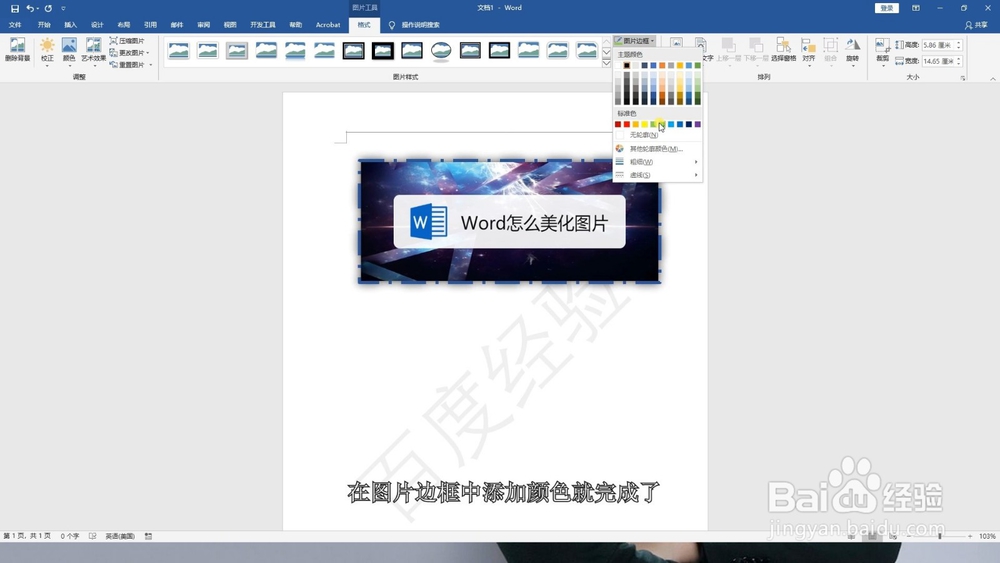1000x563 pixels.
Task: Select the Word怎么美化图片 image in document
Action: click(510, 221)
